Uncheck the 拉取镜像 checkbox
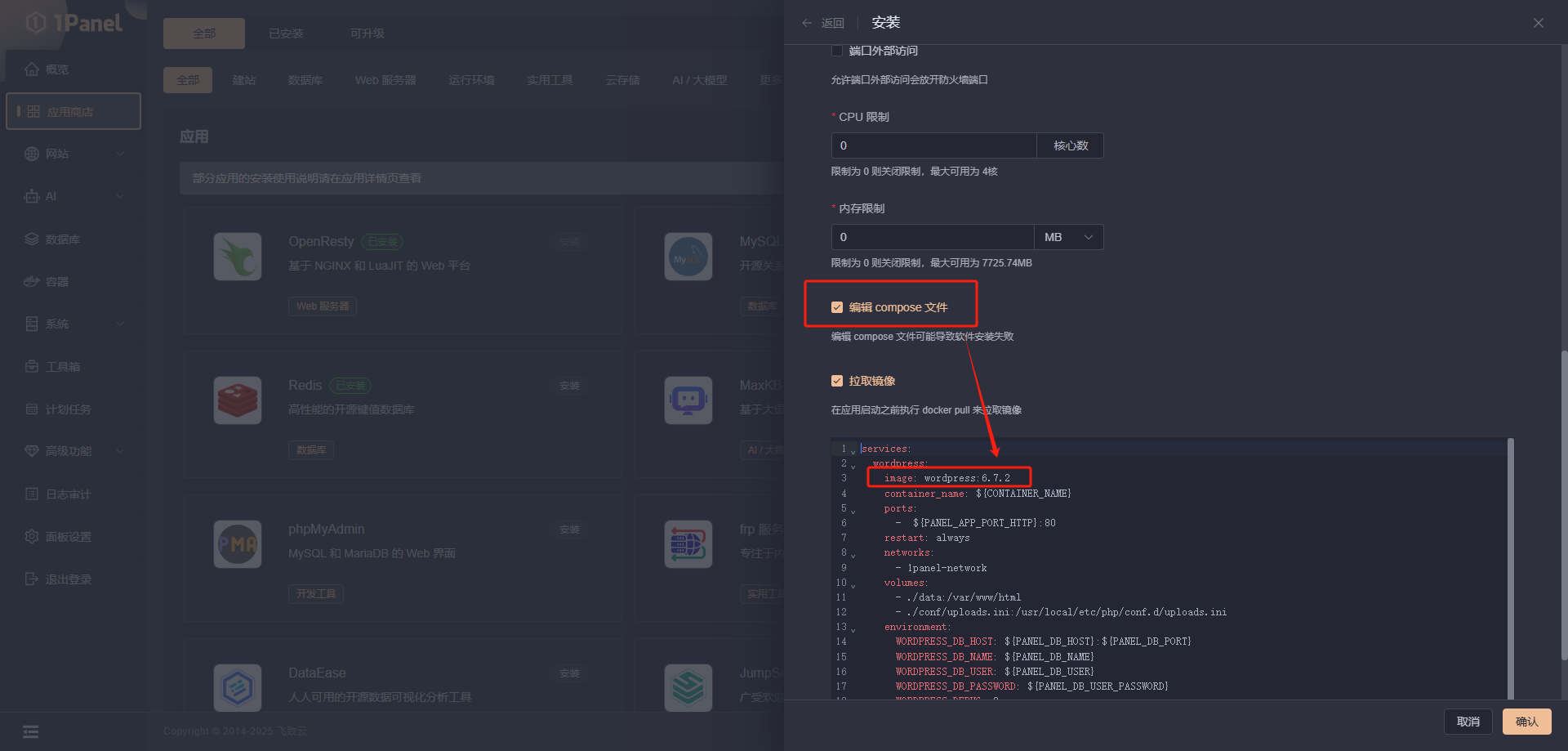1568x751 pixels. [837, 381]
